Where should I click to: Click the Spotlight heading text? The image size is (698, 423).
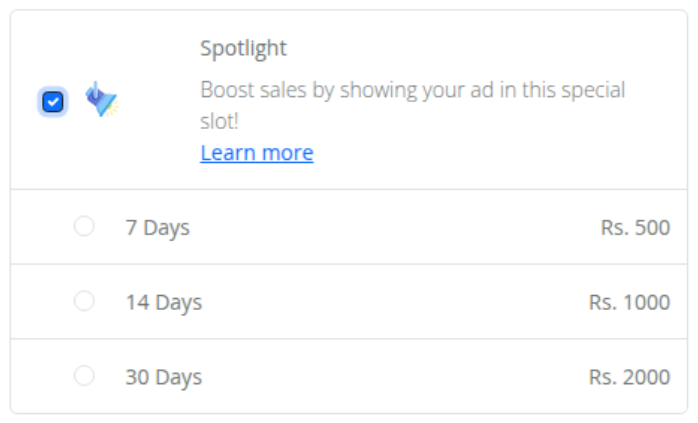click(x=243, y=48)
